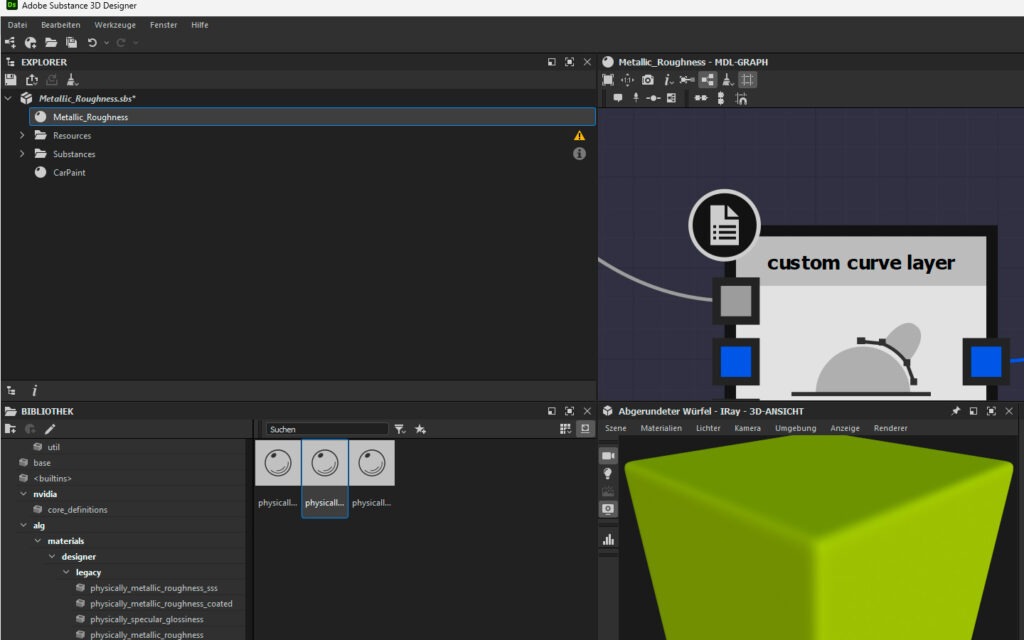Viewport: 1024px width, 640px height.
Task: Open the Fenster menu
Action: pos(163,25)
